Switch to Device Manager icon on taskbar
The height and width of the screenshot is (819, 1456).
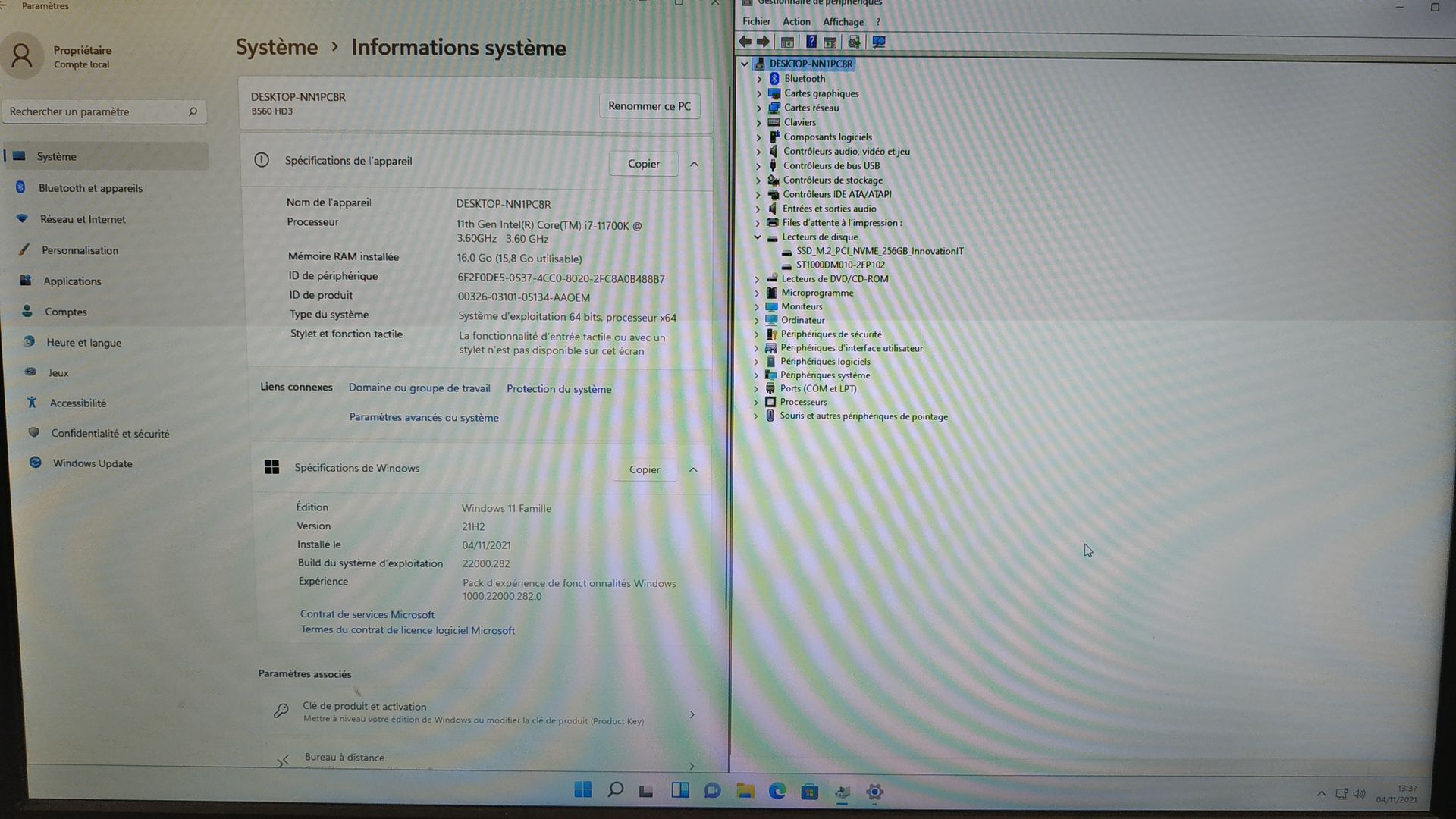(x=842, y=792)
